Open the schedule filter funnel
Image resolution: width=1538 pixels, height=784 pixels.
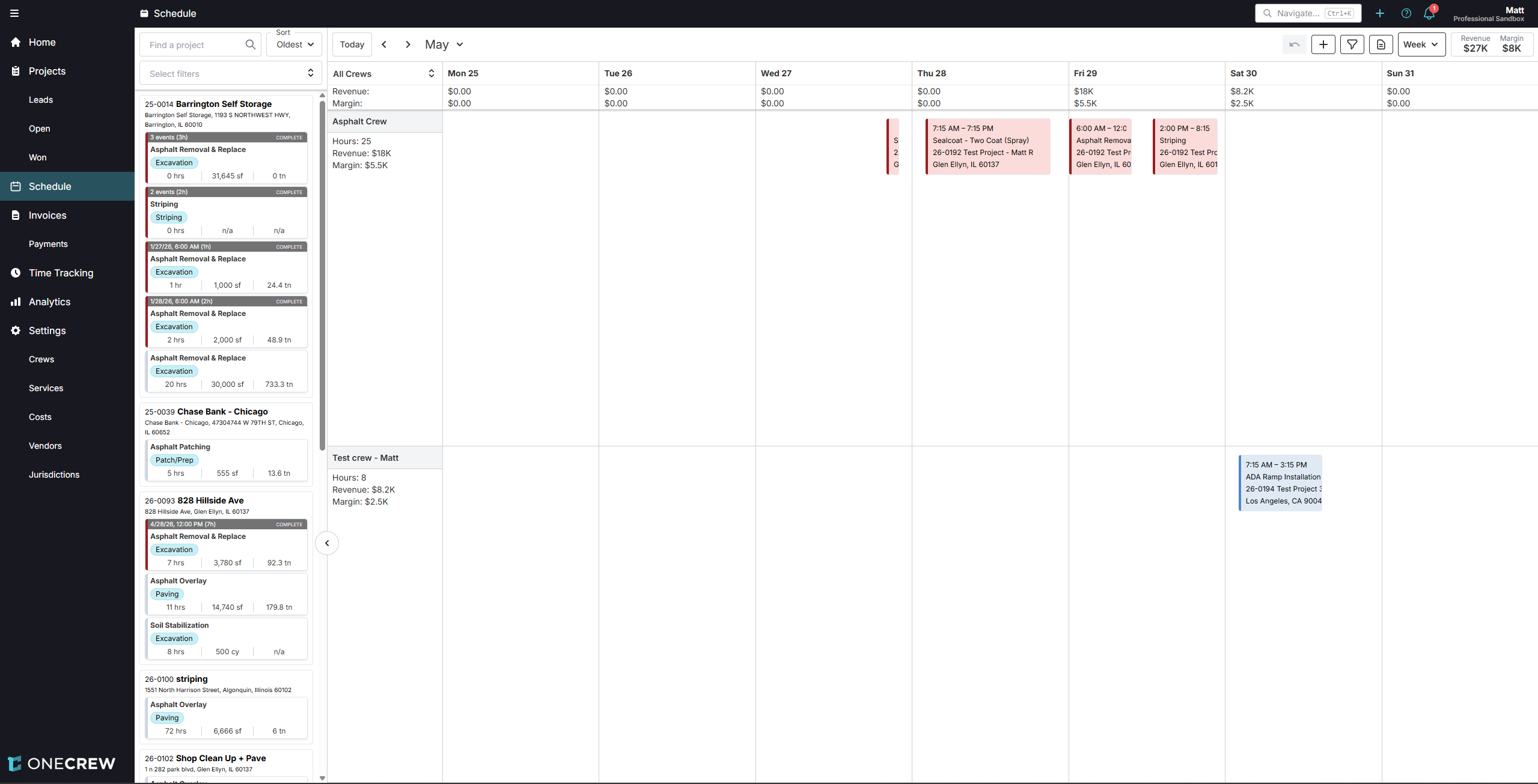point(1352,44)
